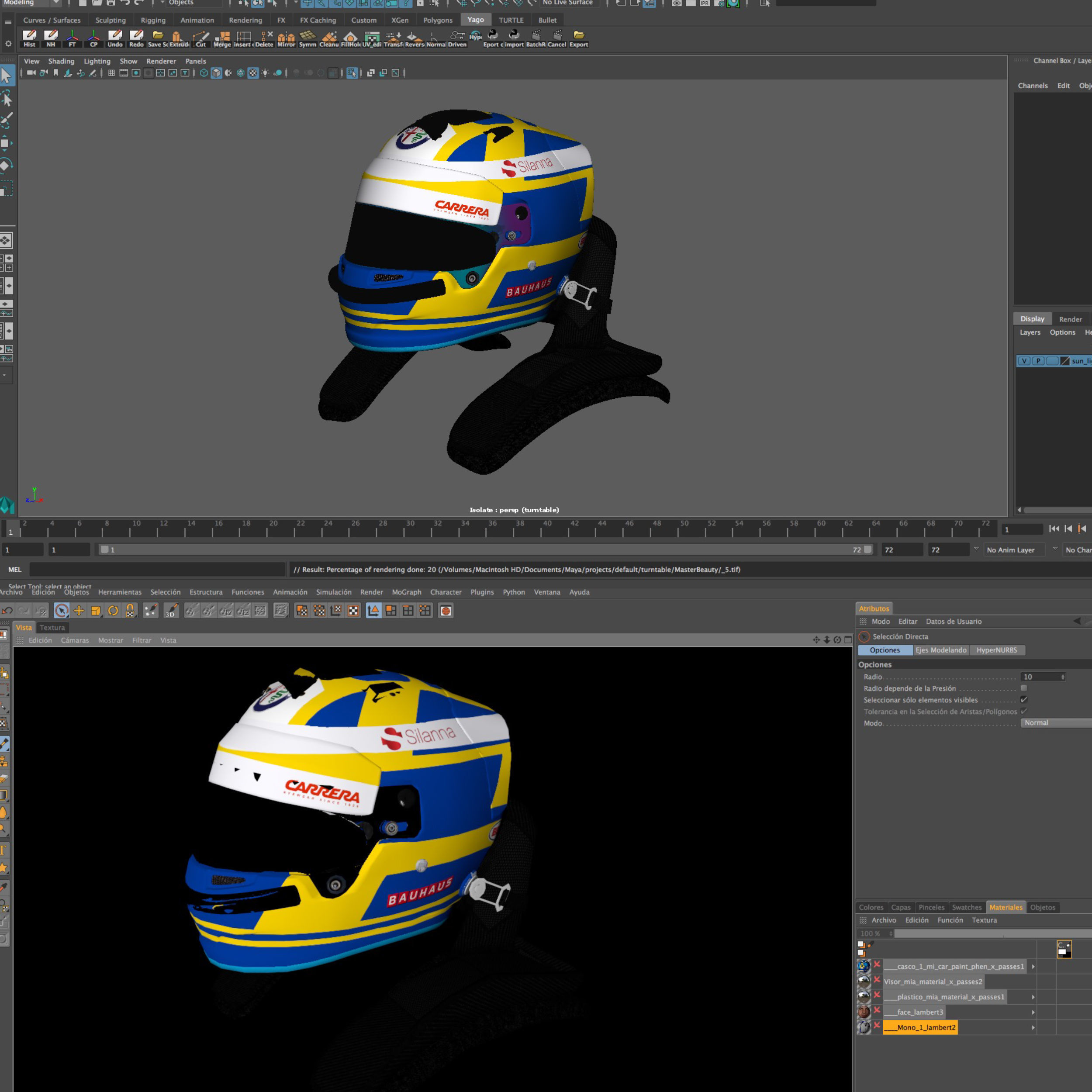This screenshot has width=1092, height=1092.
Task: Open the Modeling workspace dropdown
Action: tap(31, 3)
